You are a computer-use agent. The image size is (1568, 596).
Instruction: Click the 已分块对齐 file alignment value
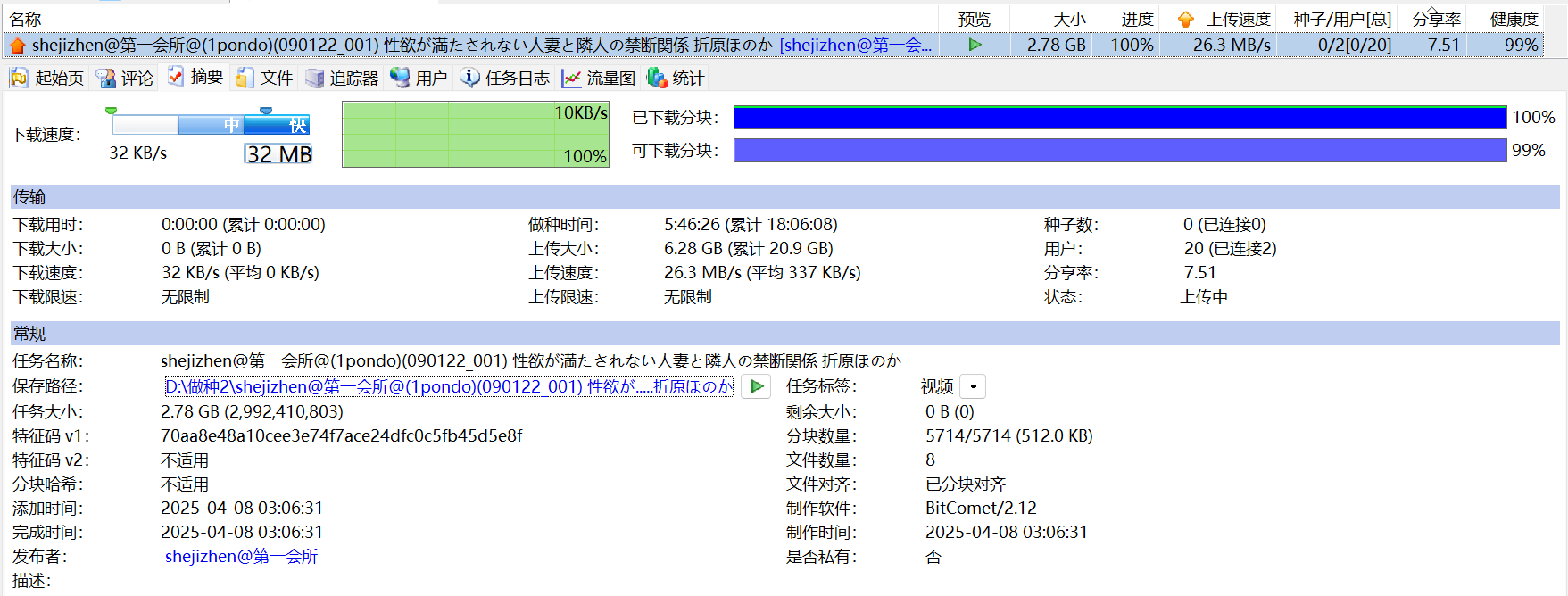pos(966,484)
